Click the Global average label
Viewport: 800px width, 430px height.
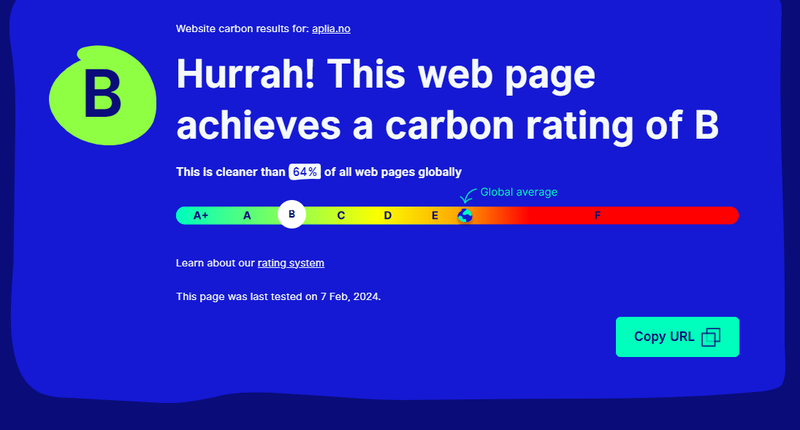coord(519,192)
